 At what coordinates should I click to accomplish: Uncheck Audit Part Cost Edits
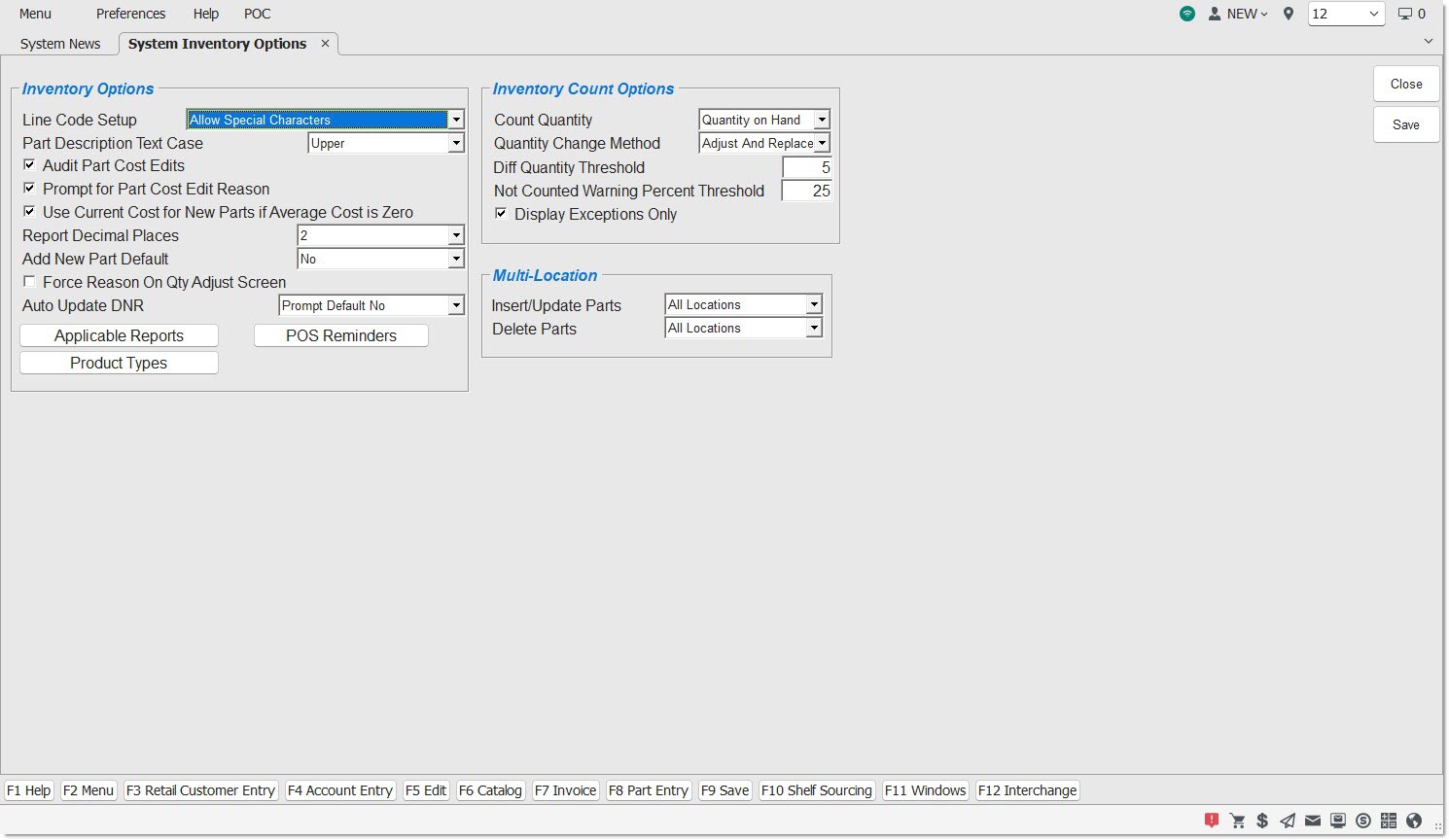coord(29,165)
